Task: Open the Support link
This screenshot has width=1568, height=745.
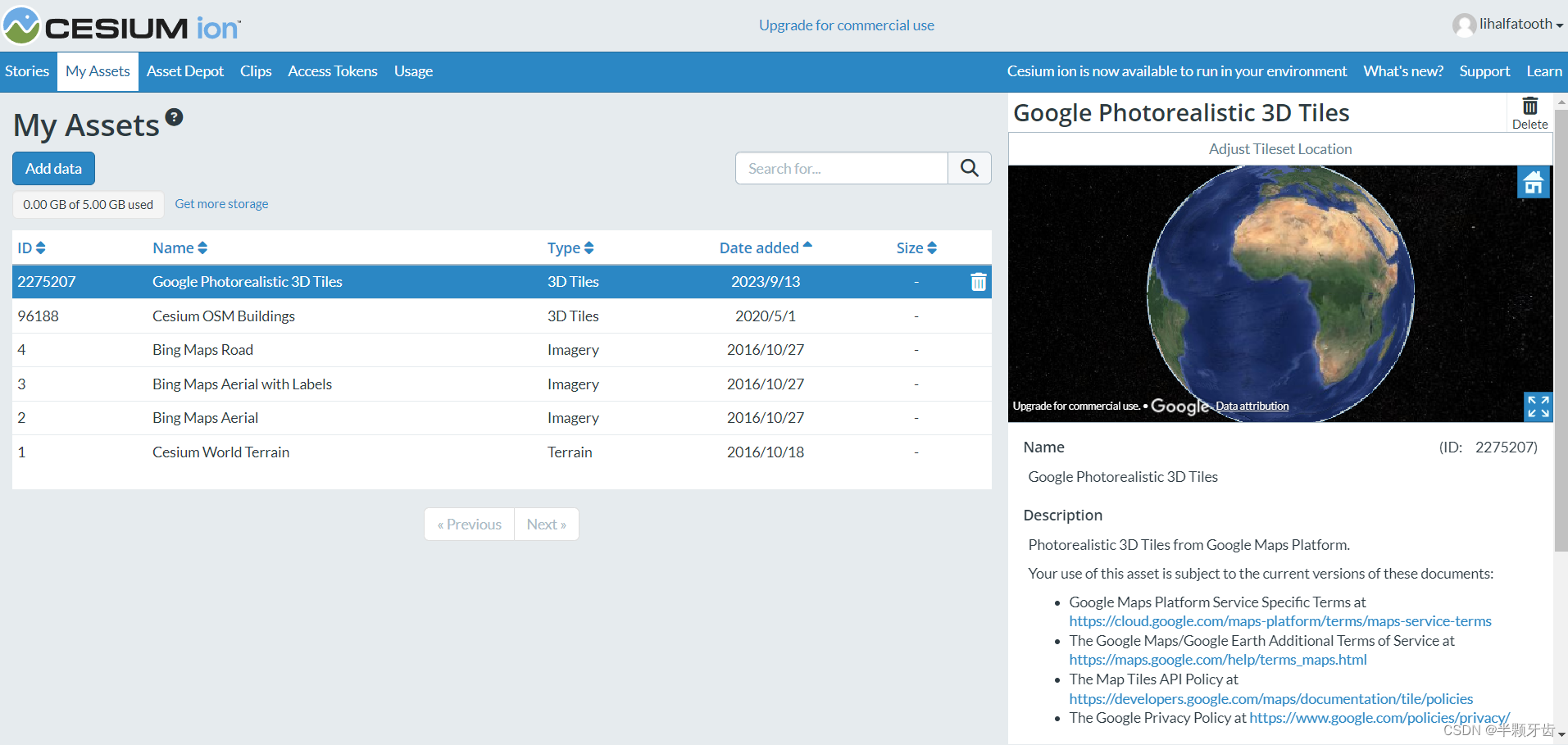Action: tap(1484, 71)
